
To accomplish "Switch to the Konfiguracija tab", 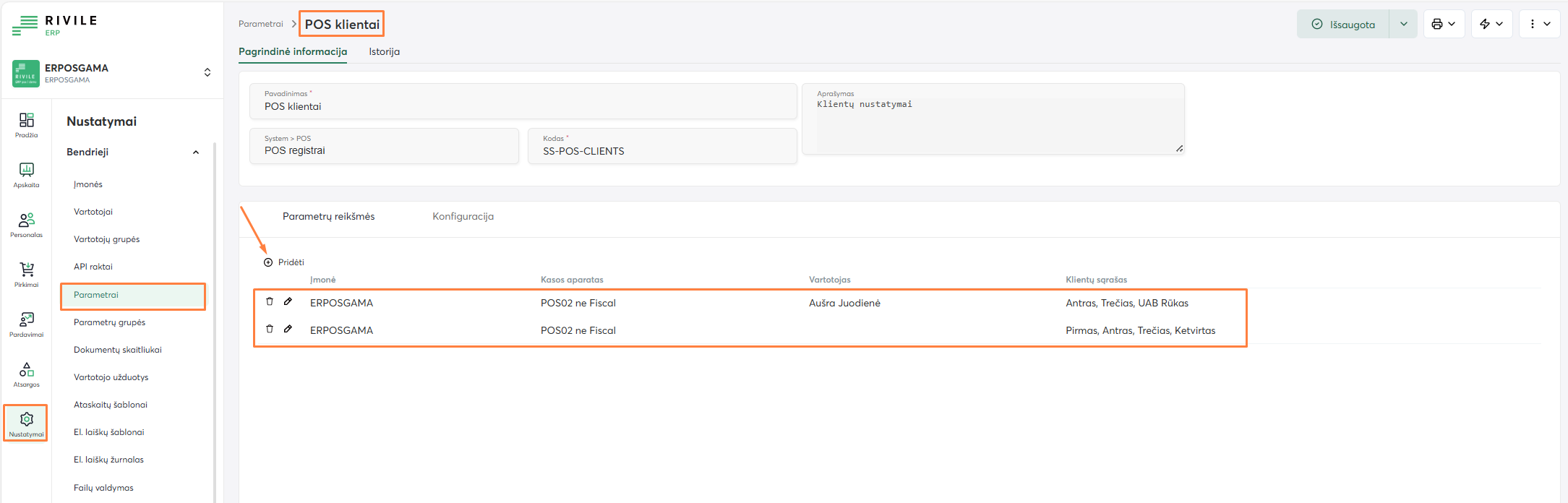I will tap(463, 217).
